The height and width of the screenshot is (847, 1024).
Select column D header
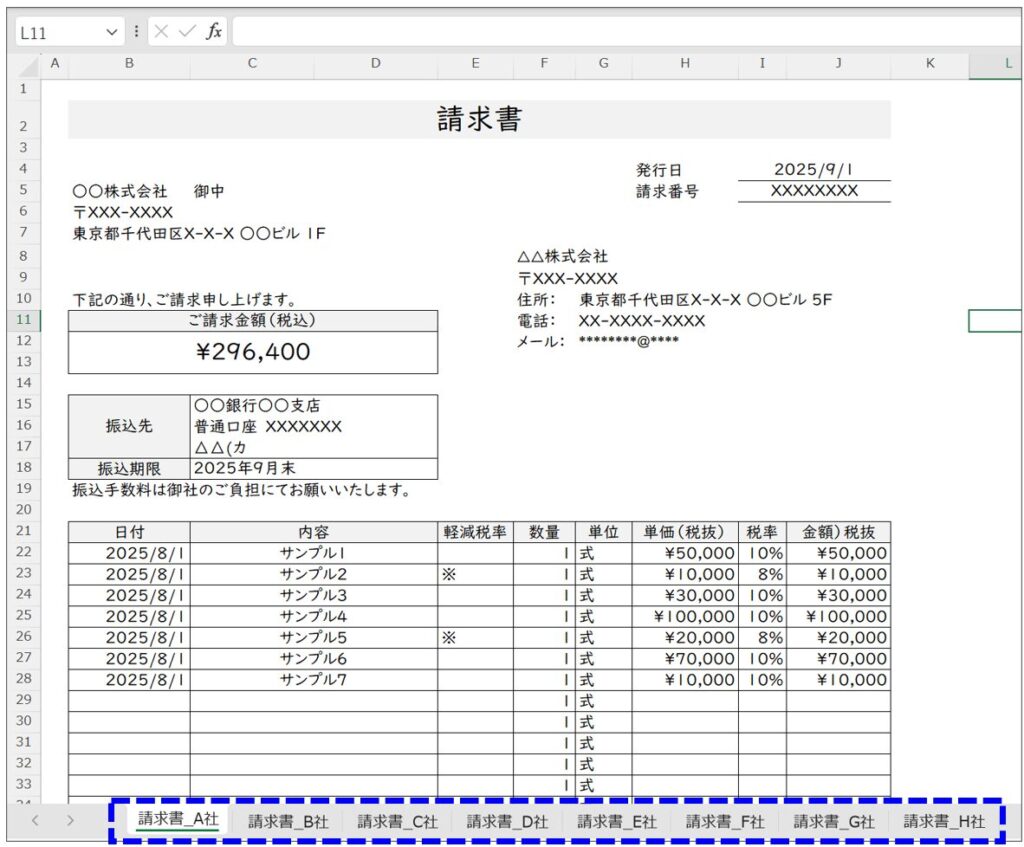coord(376,63)
